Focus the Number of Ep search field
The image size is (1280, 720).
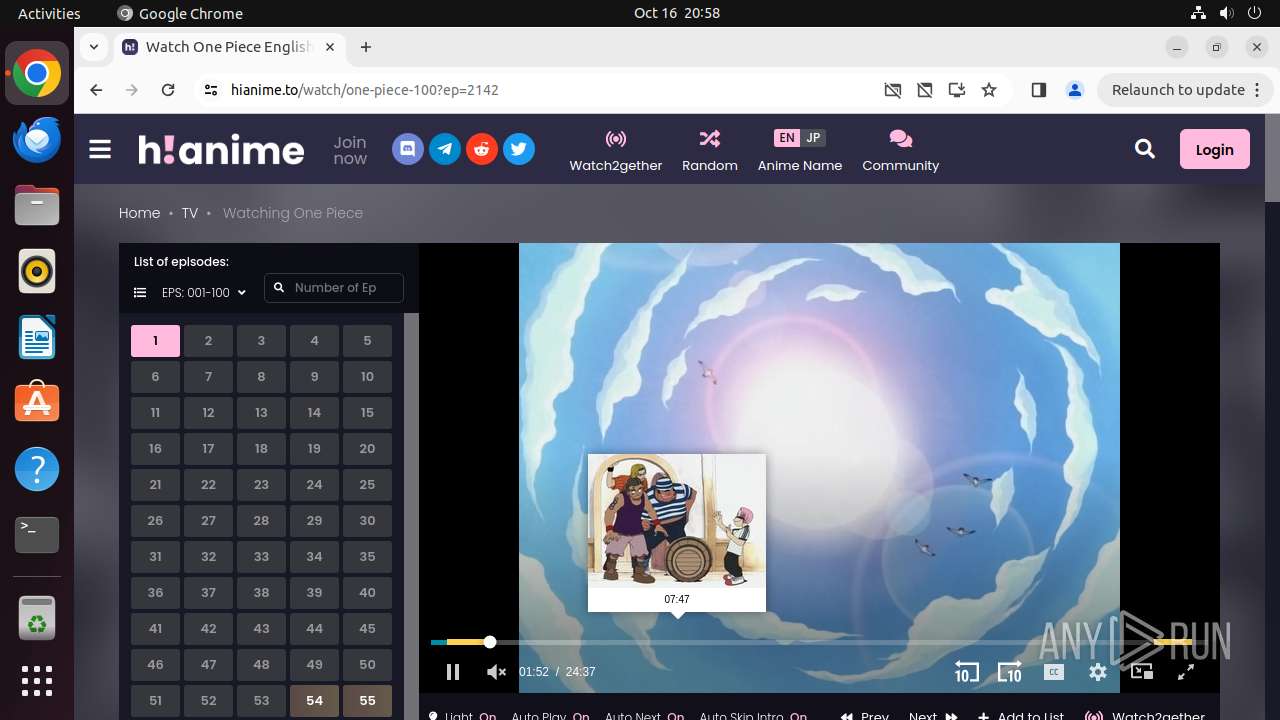click(x=334, y=288)
